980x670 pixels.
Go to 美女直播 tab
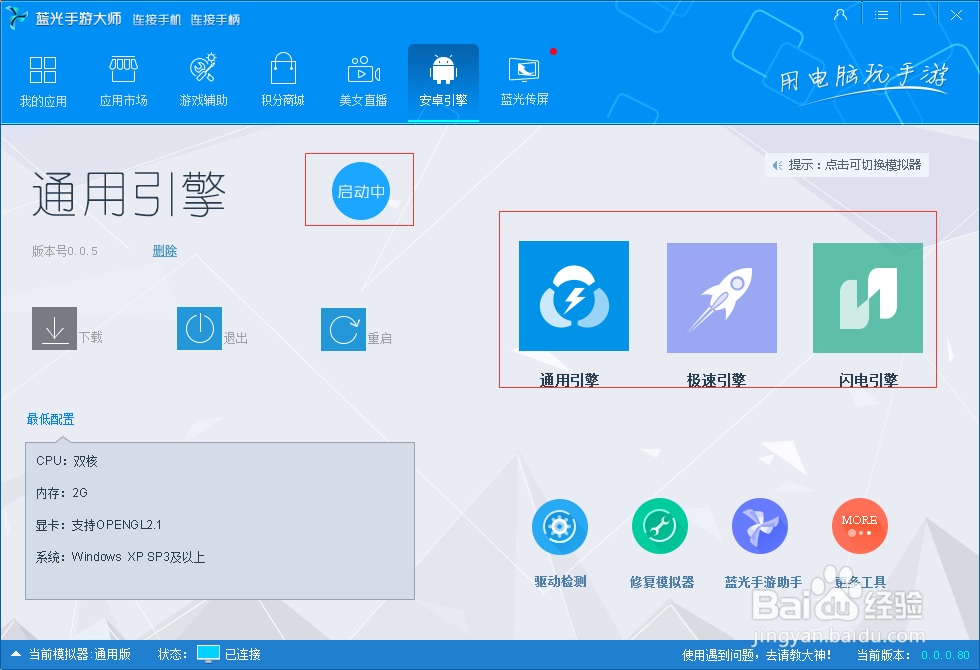[x=363, y=82]
